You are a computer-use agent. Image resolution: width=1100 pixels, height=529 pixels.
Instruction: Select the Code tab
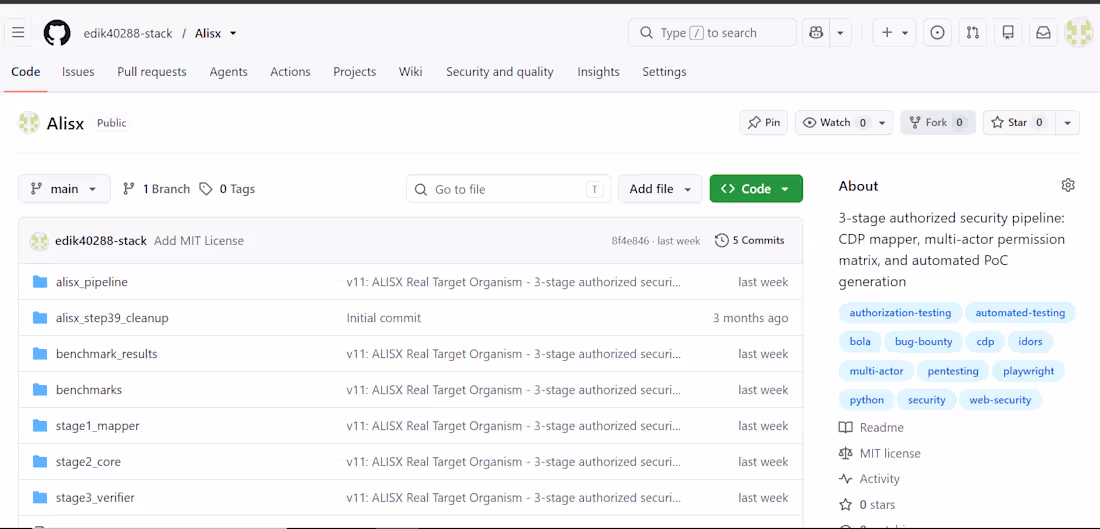point(26,72)
